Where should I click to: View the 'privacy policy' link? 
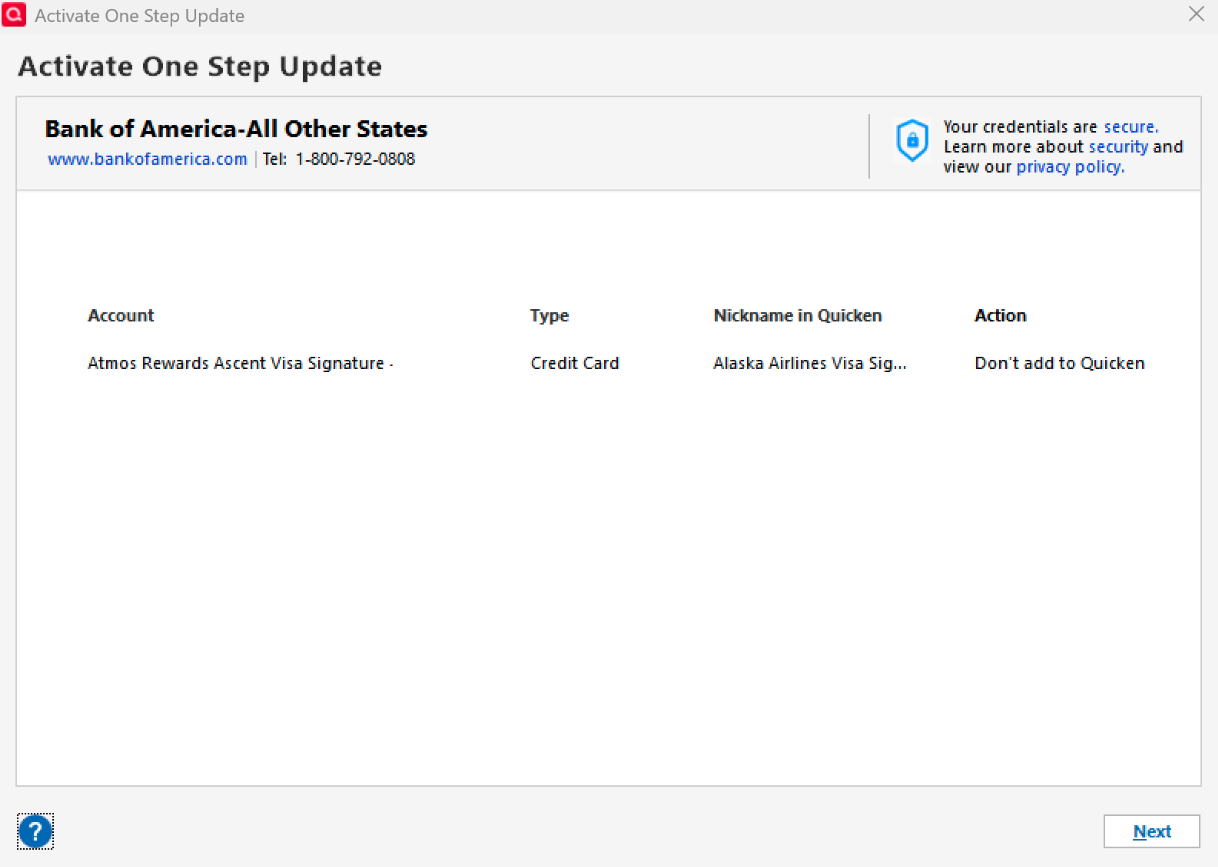coord(1070,167)
